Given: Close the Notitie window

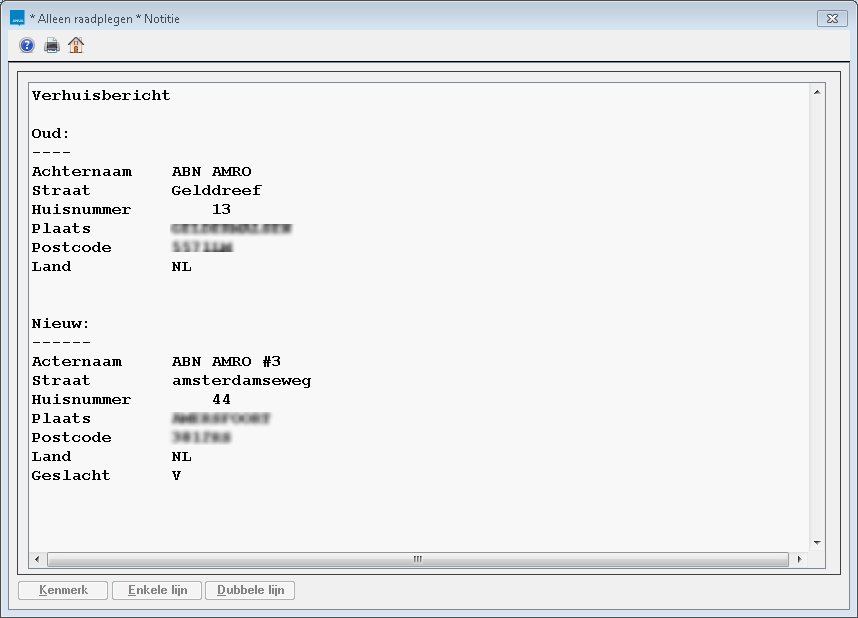Looking at the screenshot, I should tap(831, 18).
